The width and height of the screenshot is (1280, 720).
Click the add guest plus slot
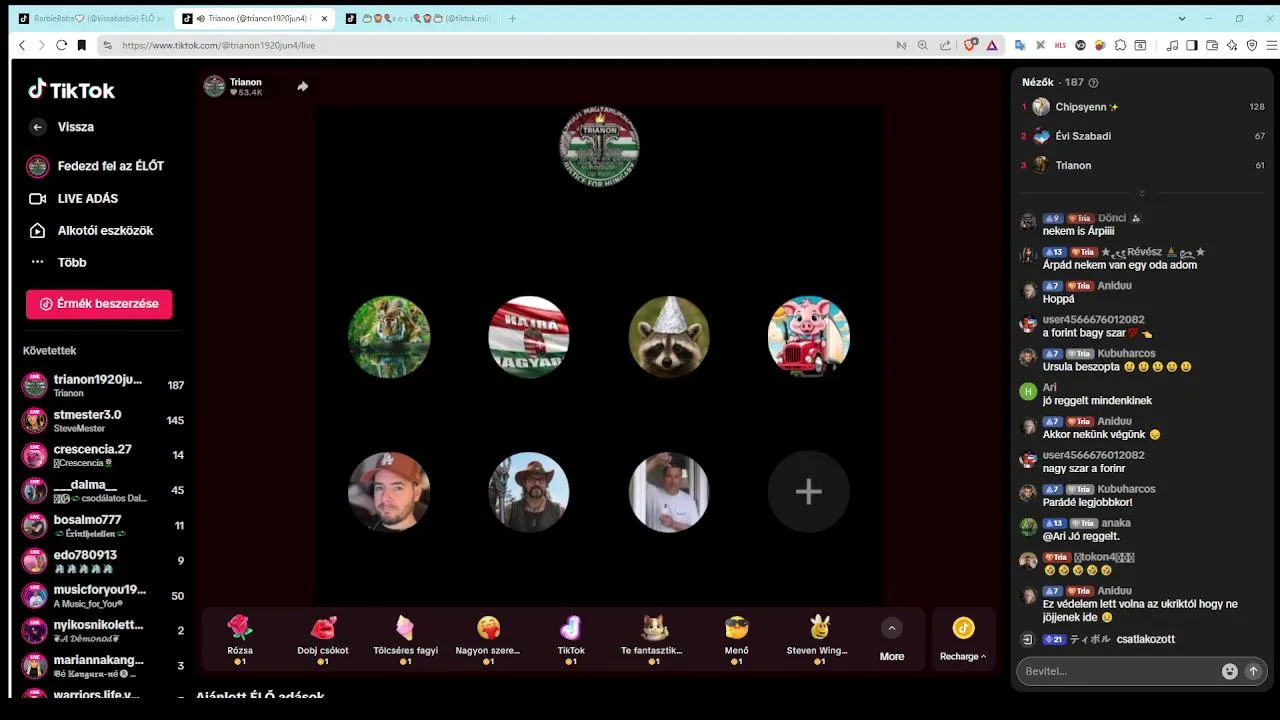(808, 491)
